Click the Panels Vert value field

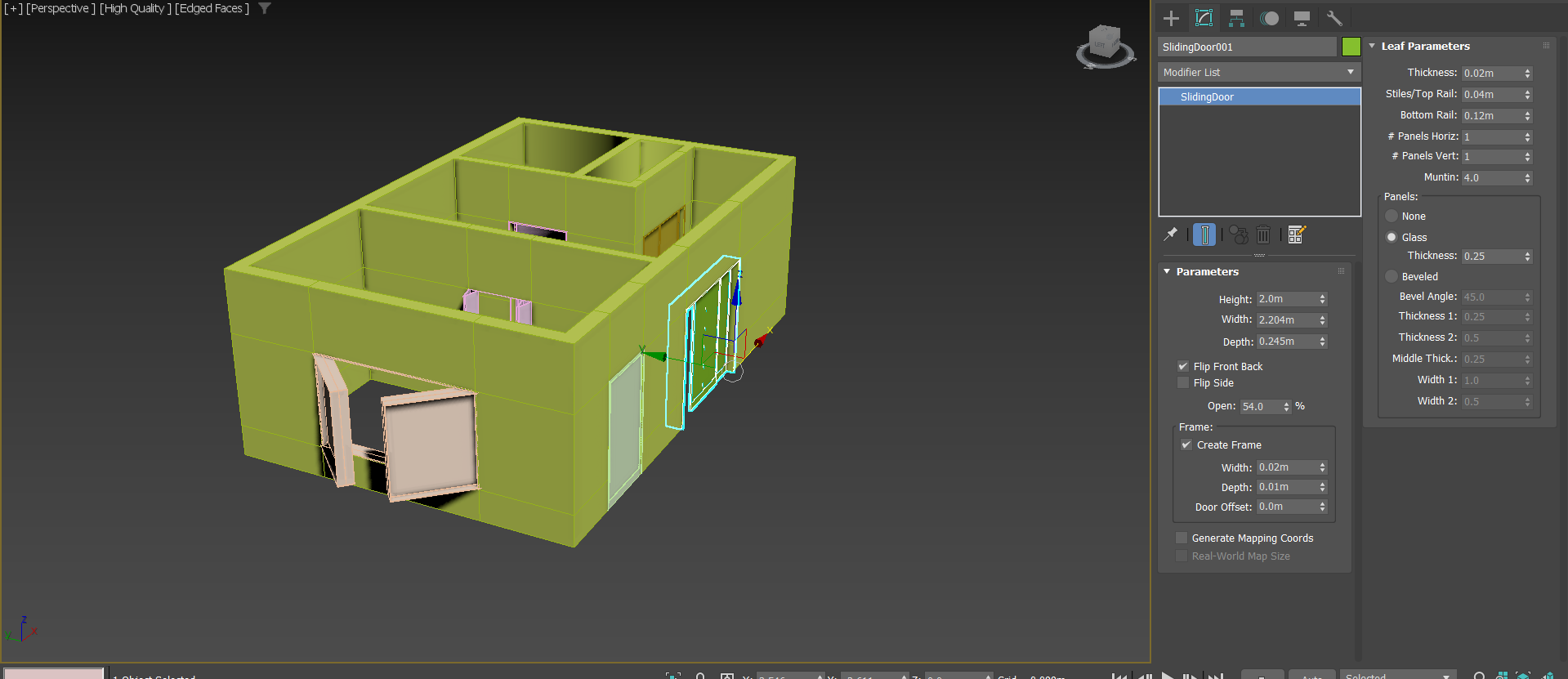click(x=1492, y=156)
